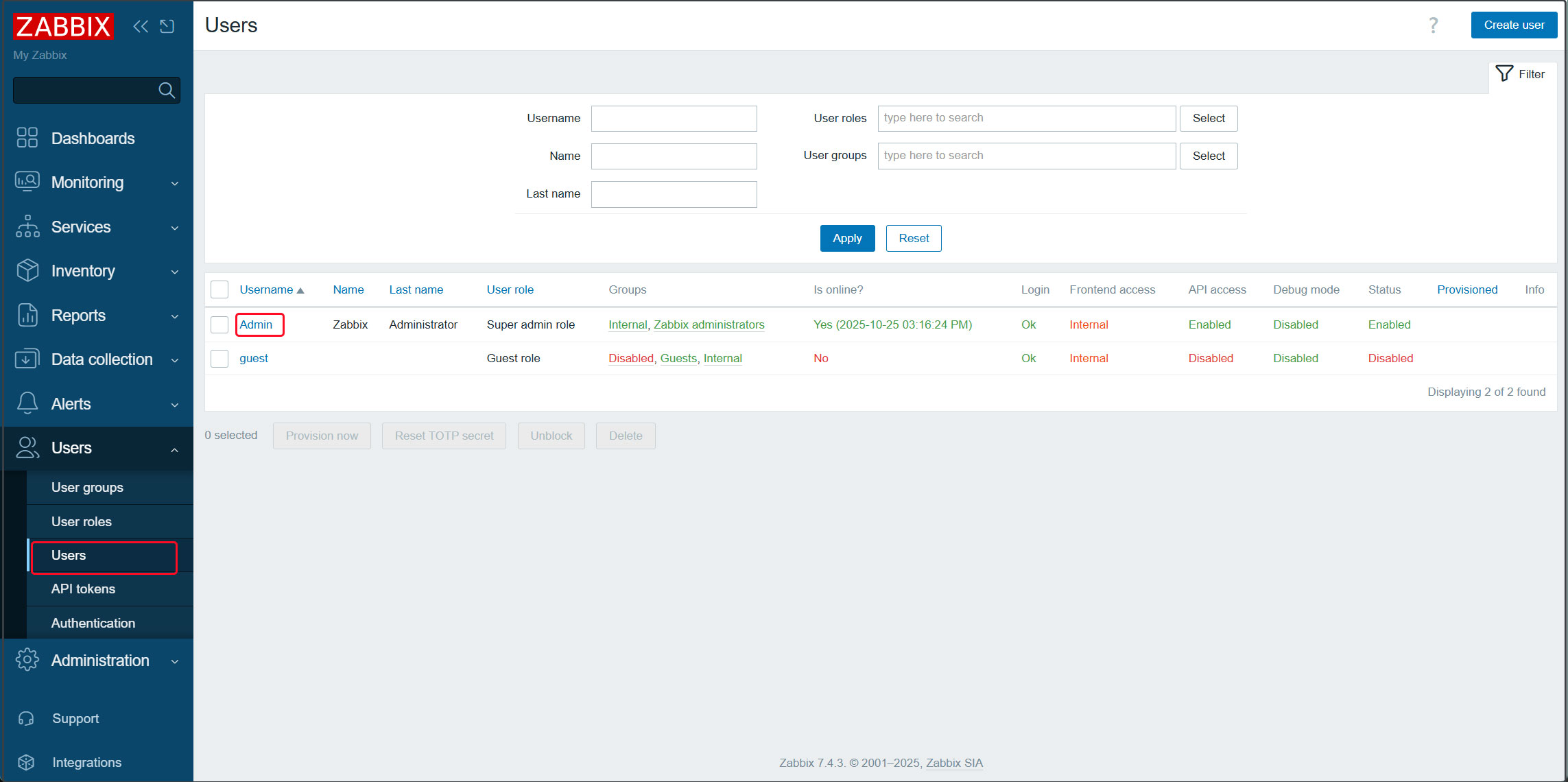
Task: Open Integrations cube icon link
Action: (26, 762)
